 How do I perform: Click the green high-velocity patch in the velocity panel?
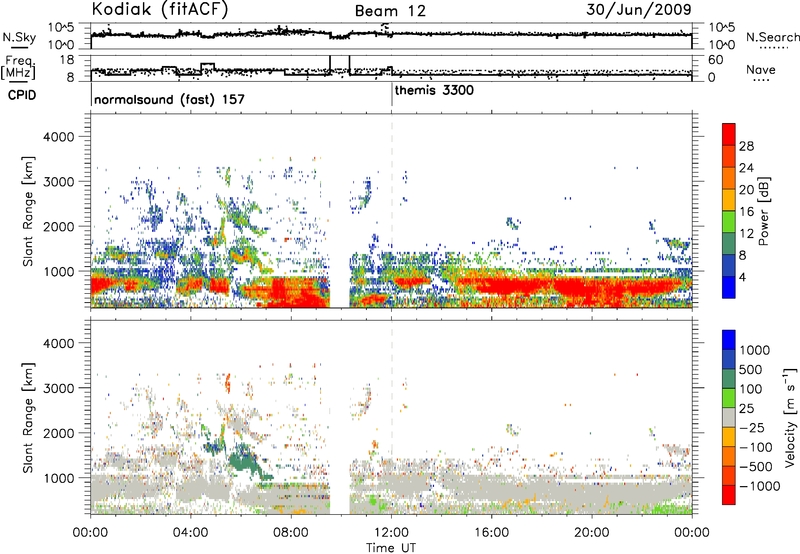(x=244, y=461)
